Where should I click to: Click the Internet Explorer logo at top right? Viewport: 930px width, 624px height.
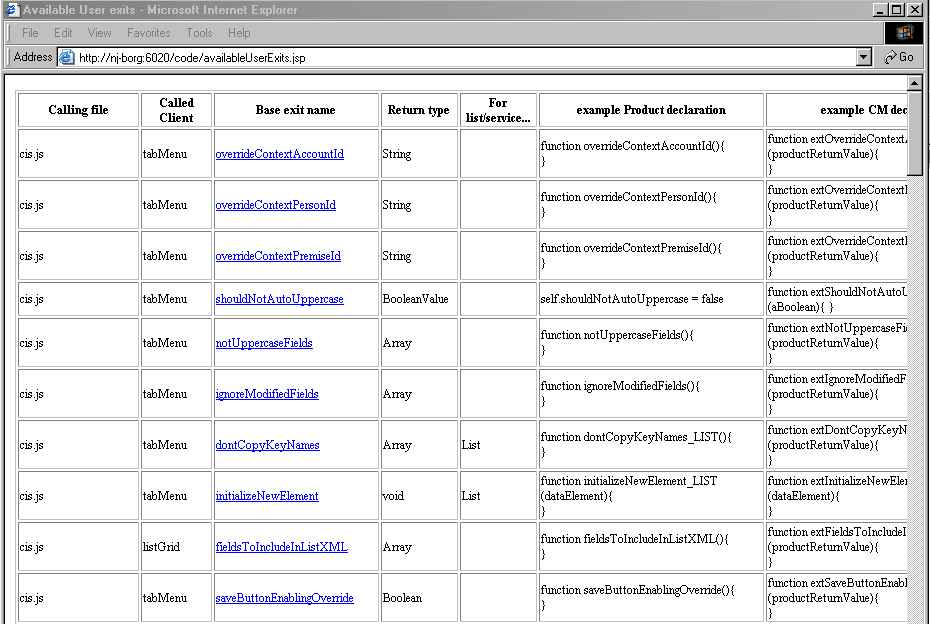point(903,32)
